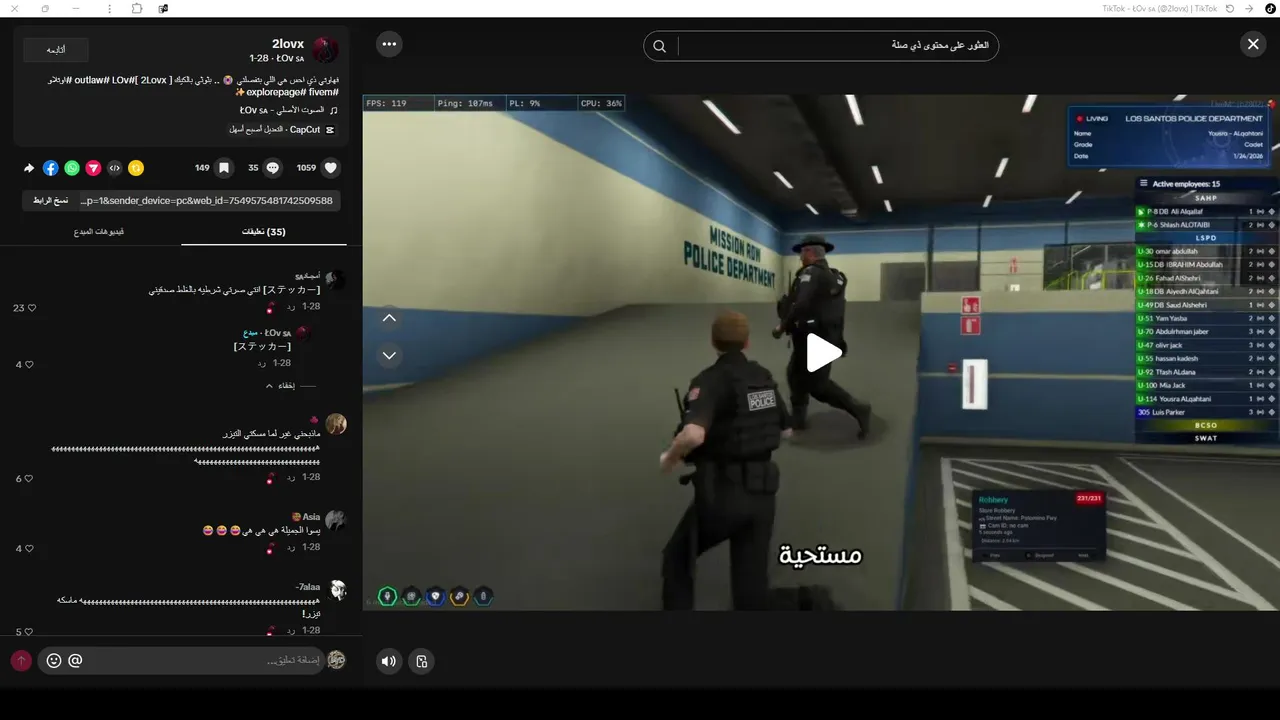This screenshot has height=720, width=1280.
Task: Open the 2lovx profile avatar
Action: click(x=326, y=50)
